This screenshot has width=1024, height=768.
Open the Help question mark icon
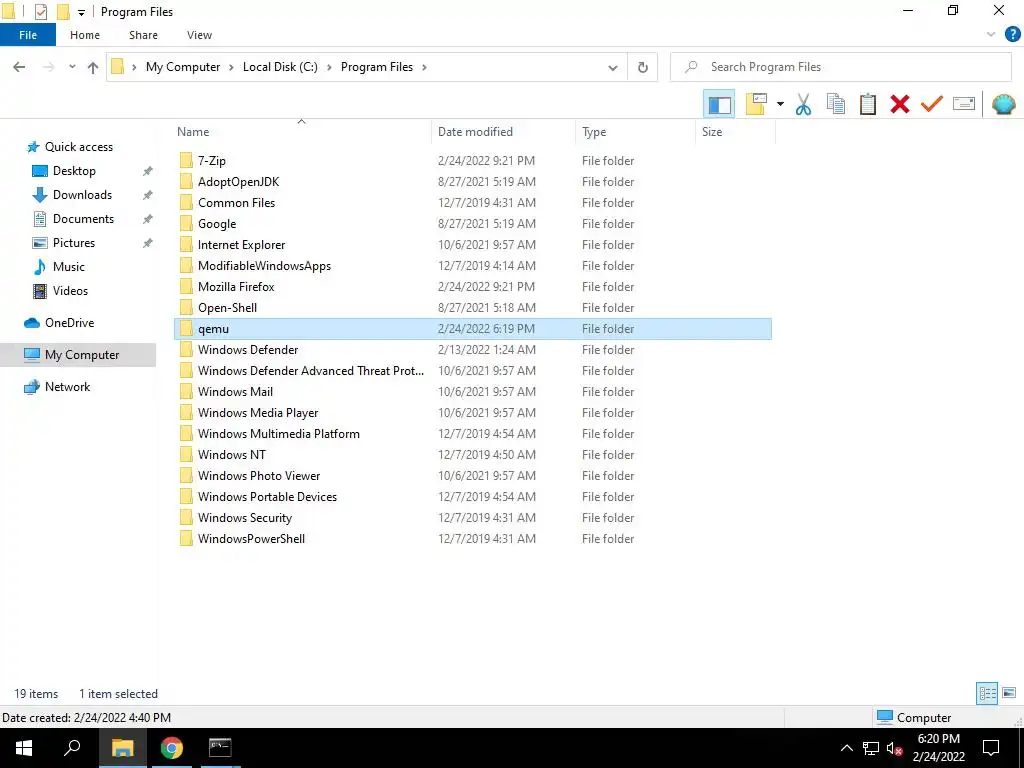click(1012, 35)
